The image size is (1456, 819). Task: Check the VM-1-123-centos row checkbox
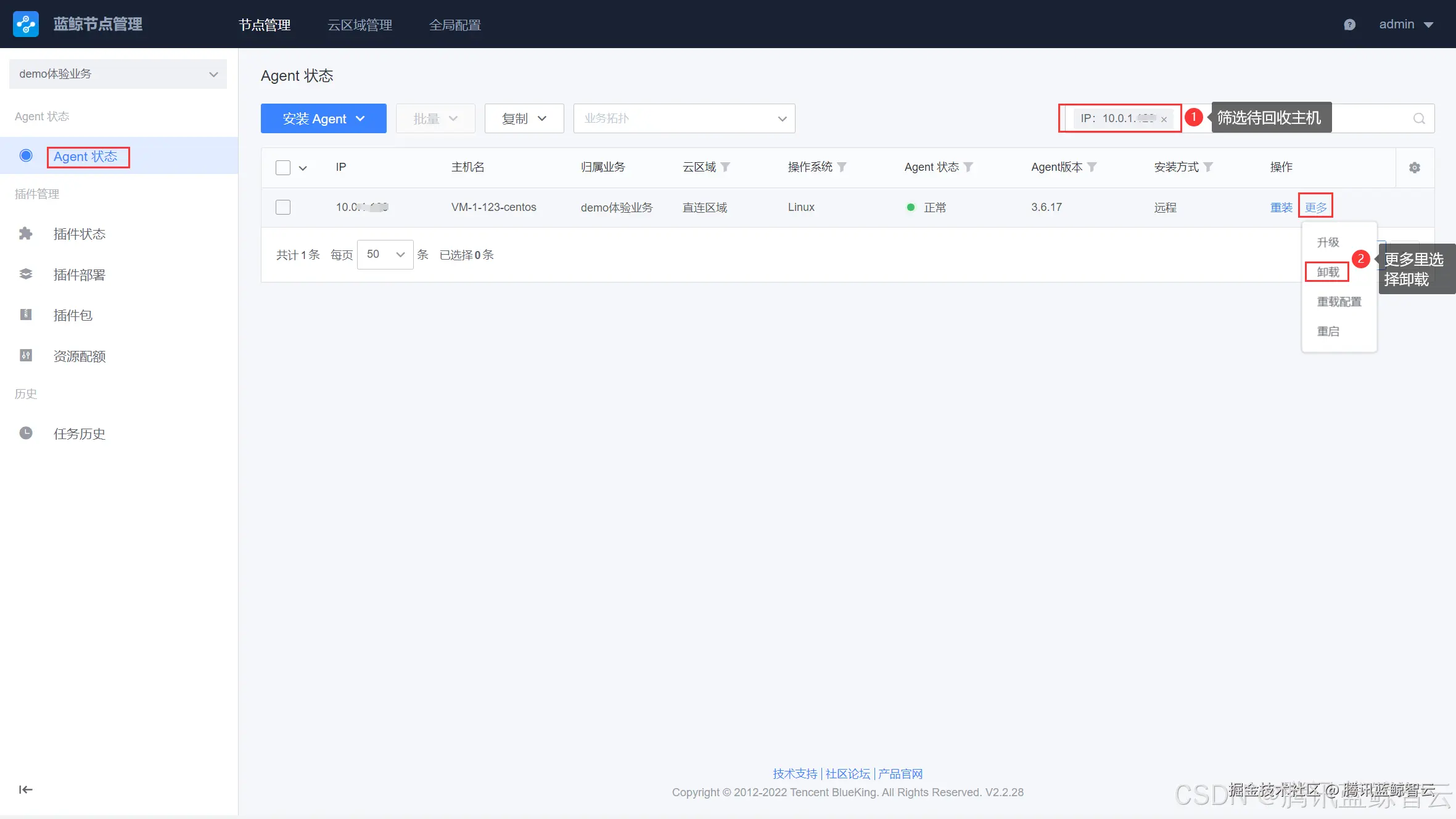point(283,207)
